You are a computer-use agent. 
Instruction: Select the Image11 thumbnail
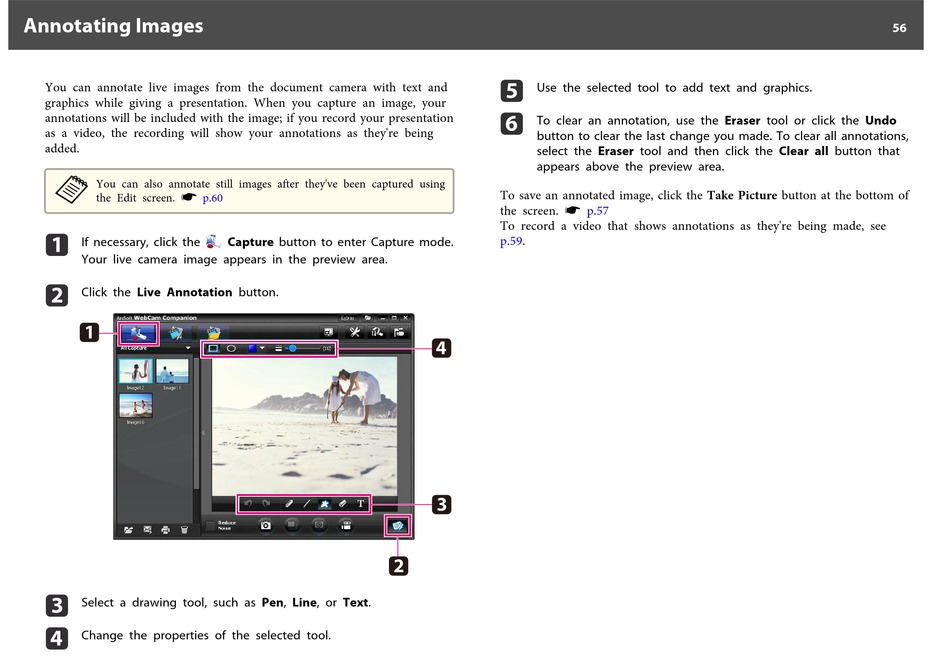point(172,371)
